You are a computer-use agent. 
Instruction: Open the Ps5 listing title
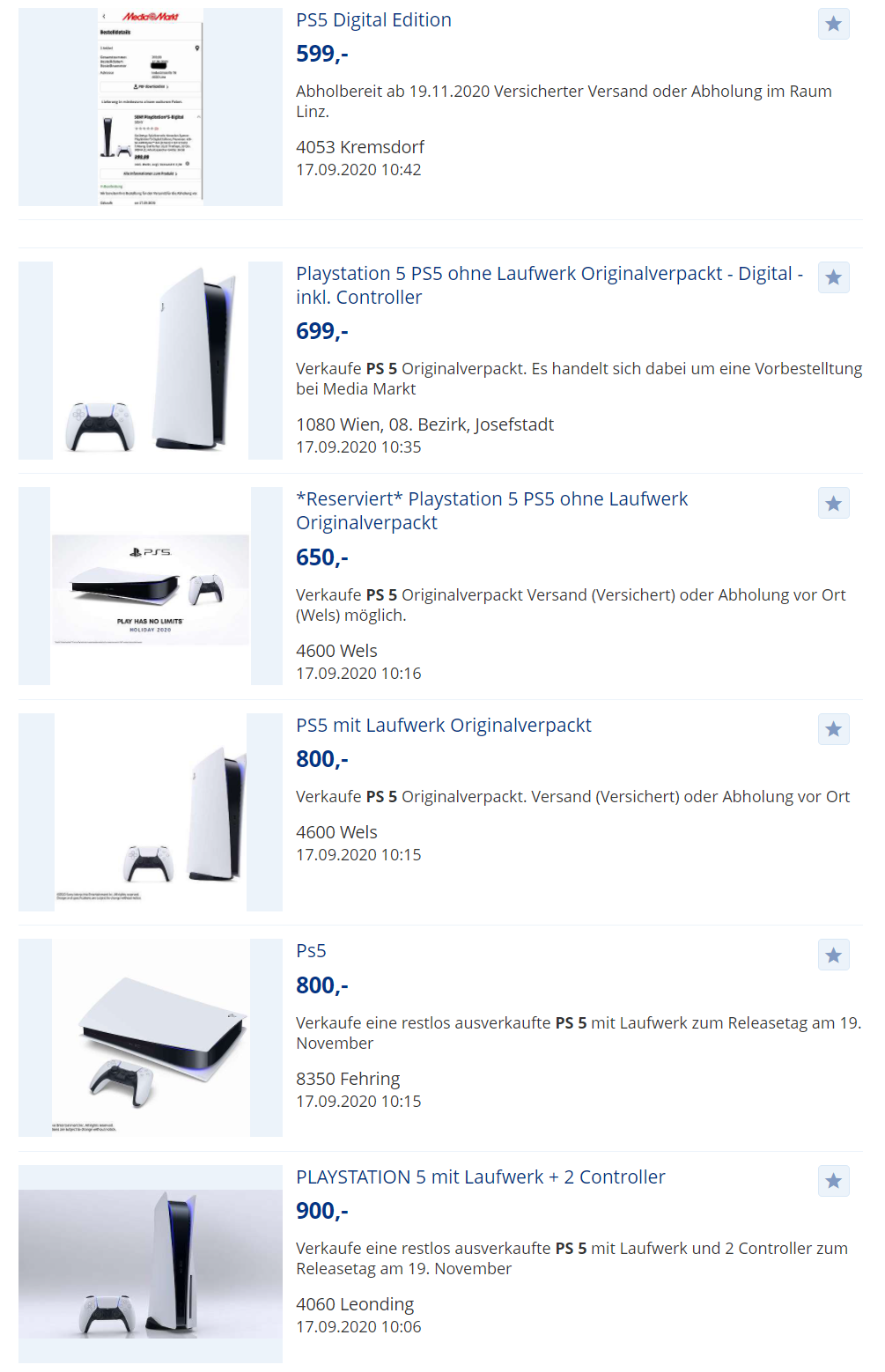click(x=311, y=951)
